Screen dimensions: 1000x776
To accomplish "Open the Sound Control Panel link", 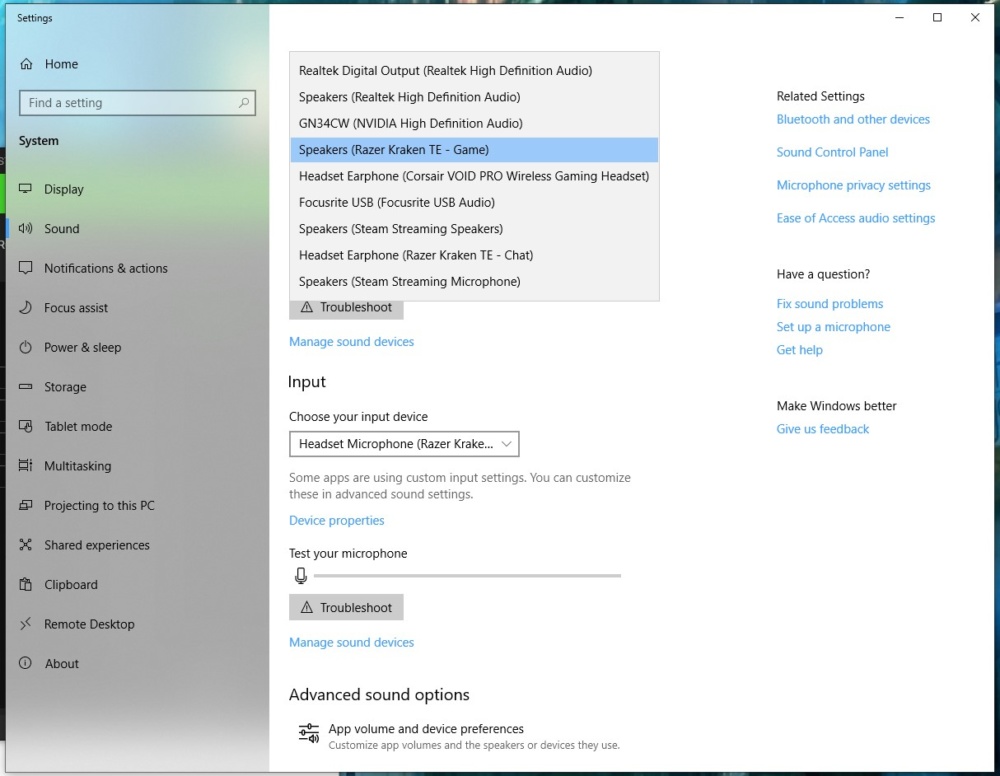I will [832, 152].
